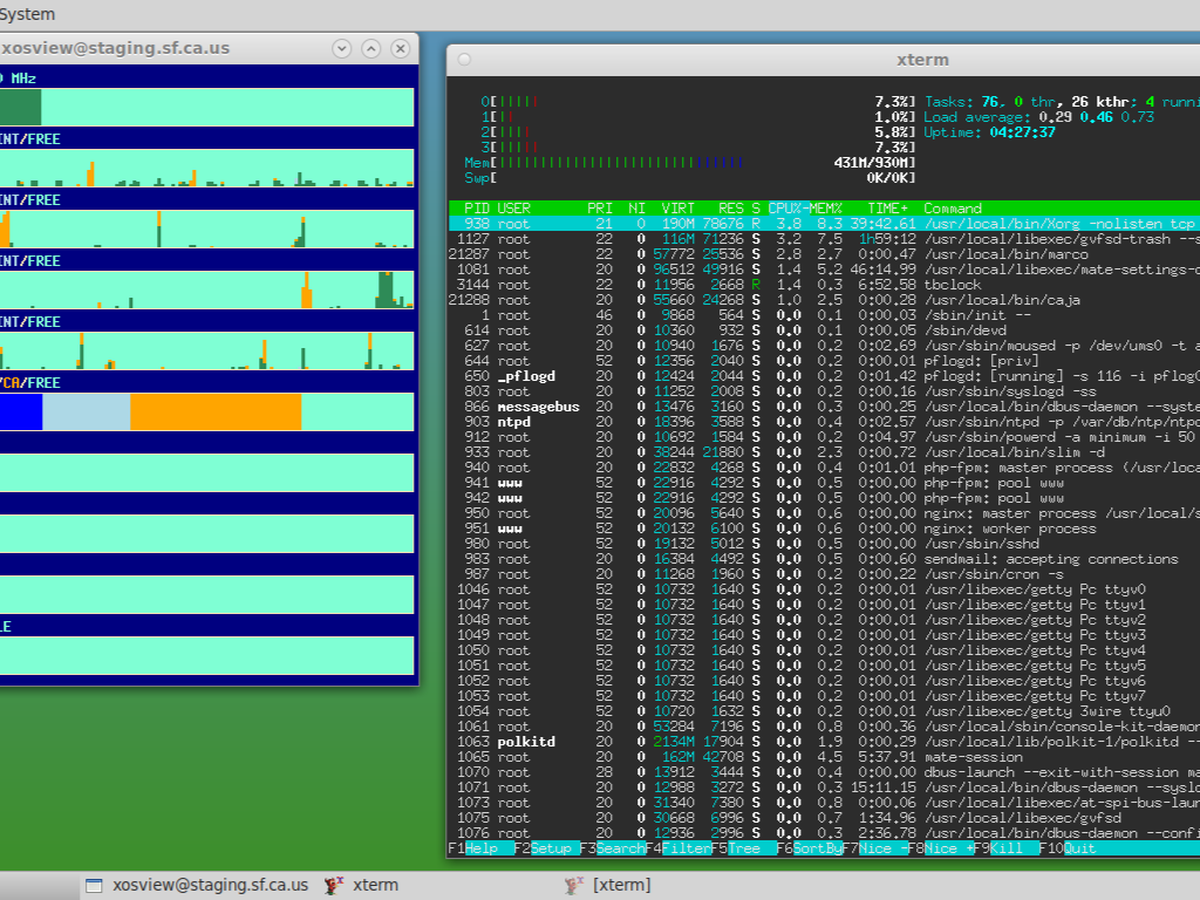Click the xterm window title bar
This screenshot has height=900, width=1200.
pos(820,60)
